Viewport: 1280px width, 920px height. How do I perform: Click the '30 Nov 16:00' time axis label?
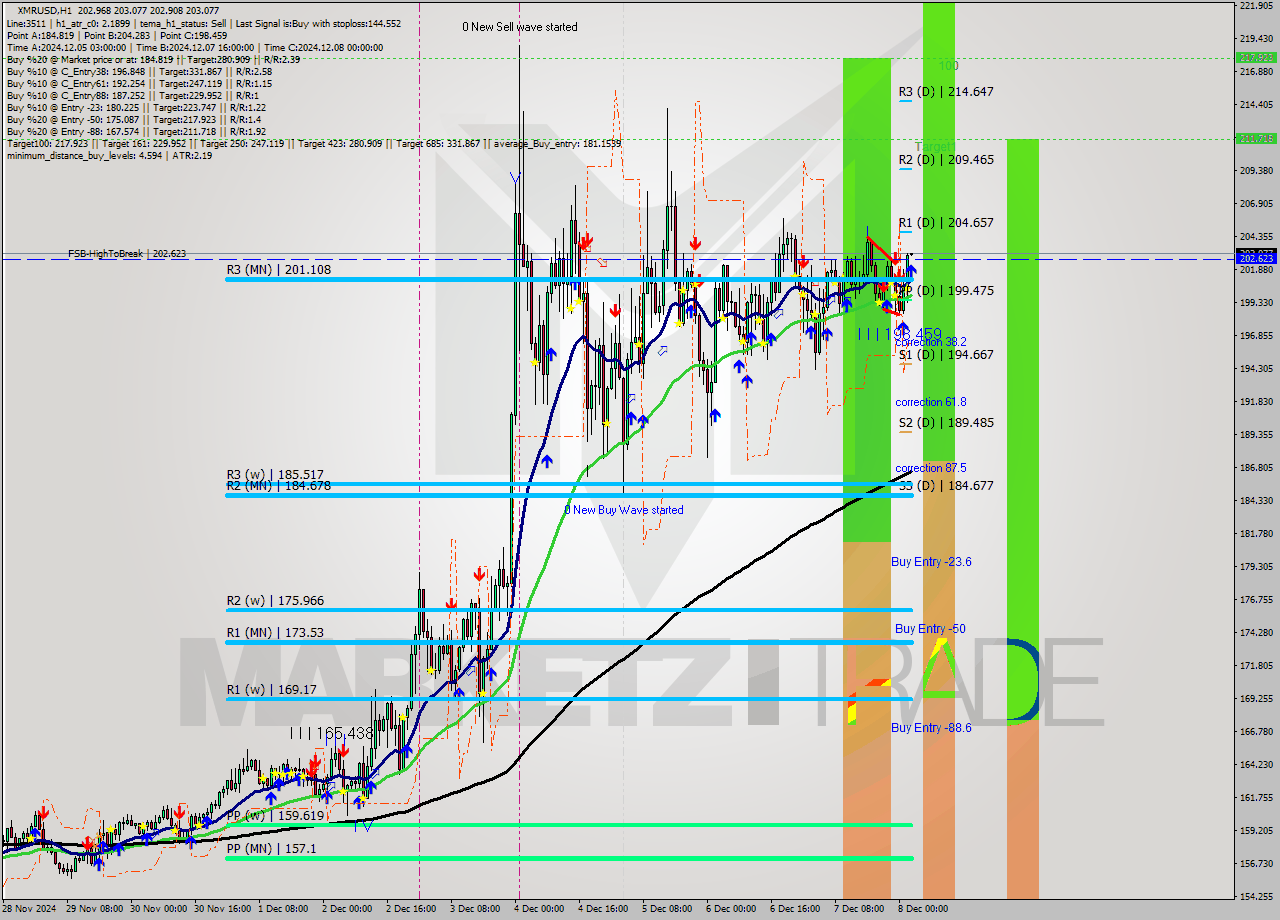[x=222, y=909]
